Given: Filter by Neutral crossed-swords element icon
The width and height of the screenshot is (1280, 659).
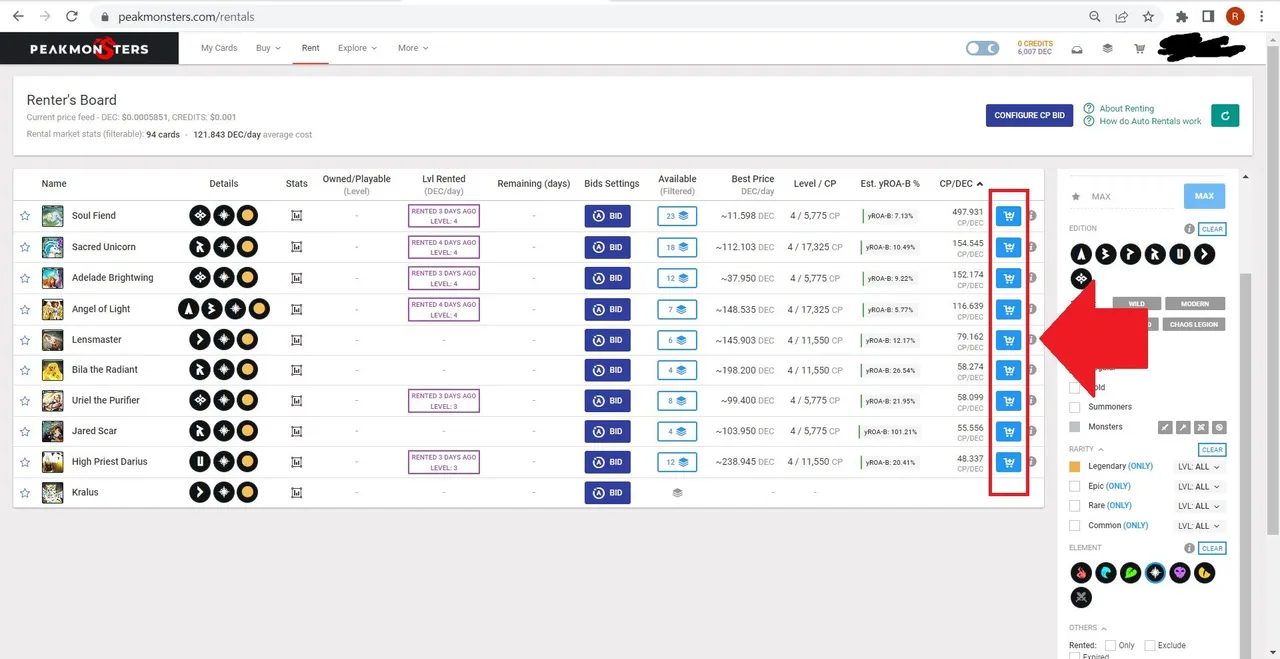Looking at the screenshot, I should 1080,598.
